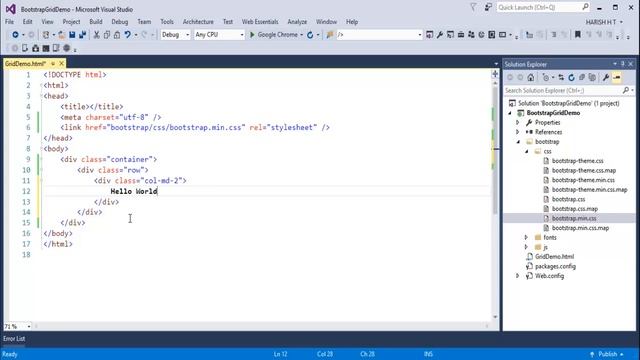Click the editor horizontal scrollbar
The height and width of the screenshot is (360, 640).
pyautogui.click(x=261, y=326)
